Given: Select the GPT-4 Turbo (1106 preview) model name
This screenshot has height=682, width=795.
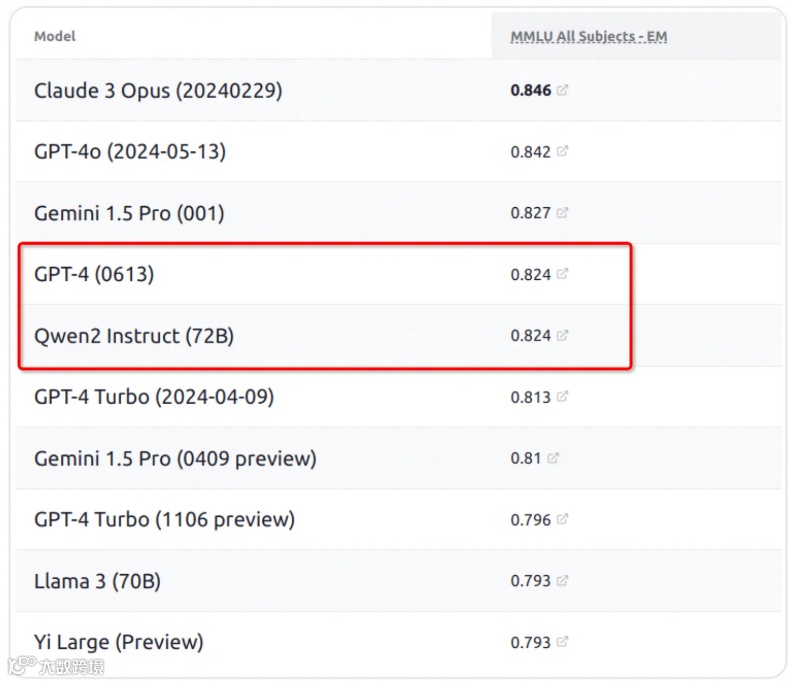Looking at the screenshot, I should (164, 520).
